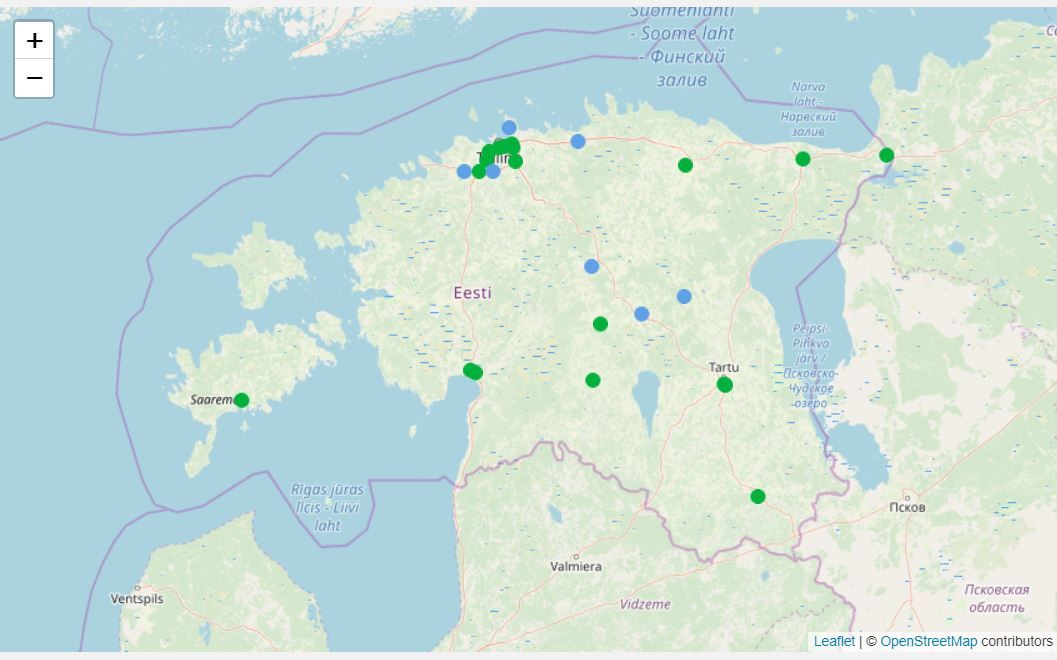The width and height of the screenshot is (1057, 660).
Task: Click the blue marker in central Estonia
Action: pyautogui.click(x=590, y=265)
